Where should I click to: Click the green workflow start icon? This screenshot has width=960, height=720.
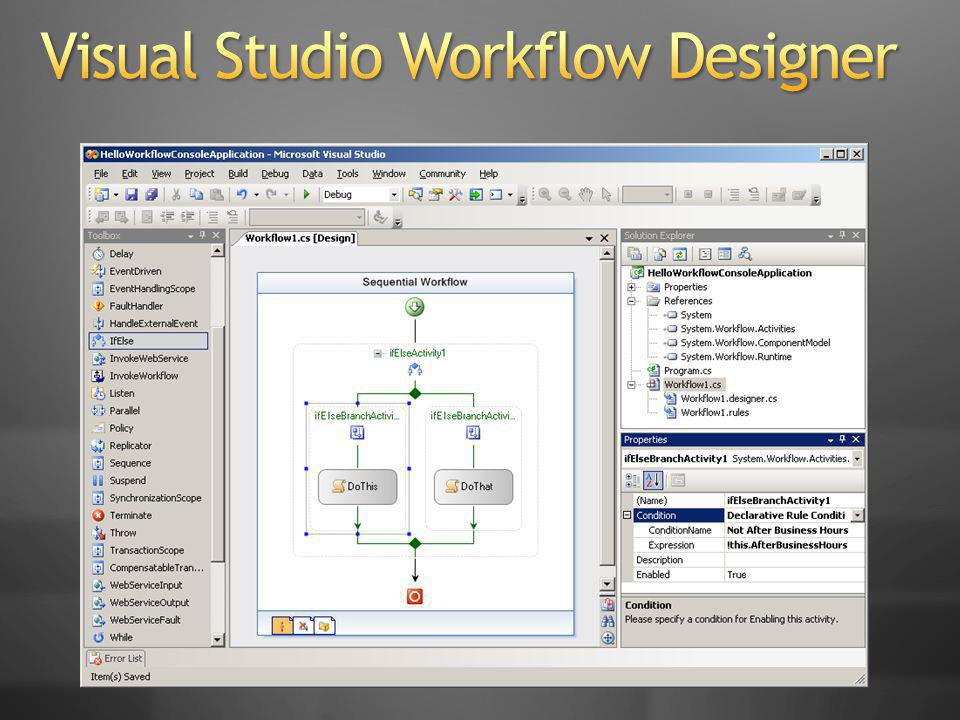414,307
